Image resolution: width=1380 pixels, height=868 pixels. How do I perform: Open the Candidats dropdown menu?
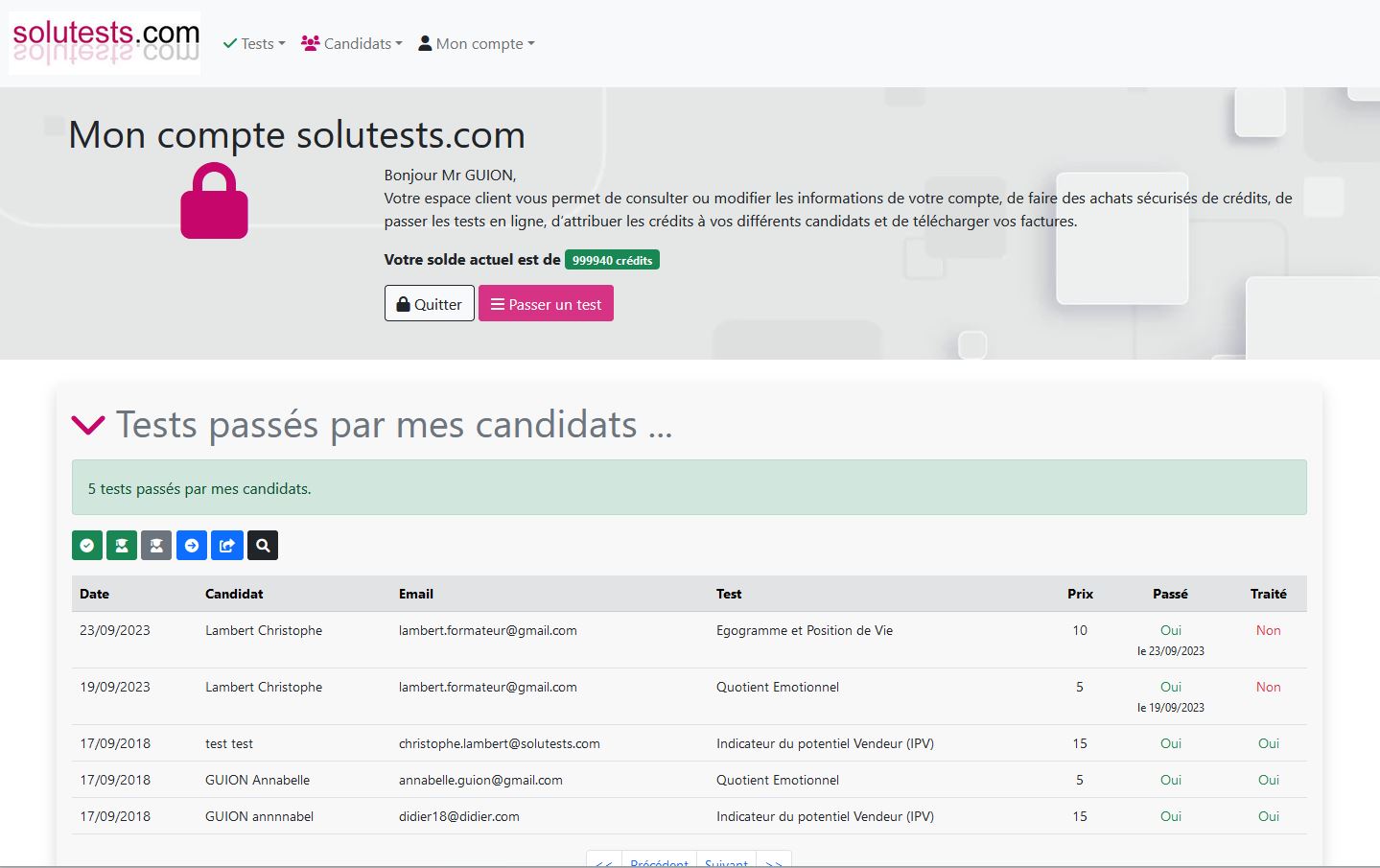pyautogui.click(x=352, y=43)
